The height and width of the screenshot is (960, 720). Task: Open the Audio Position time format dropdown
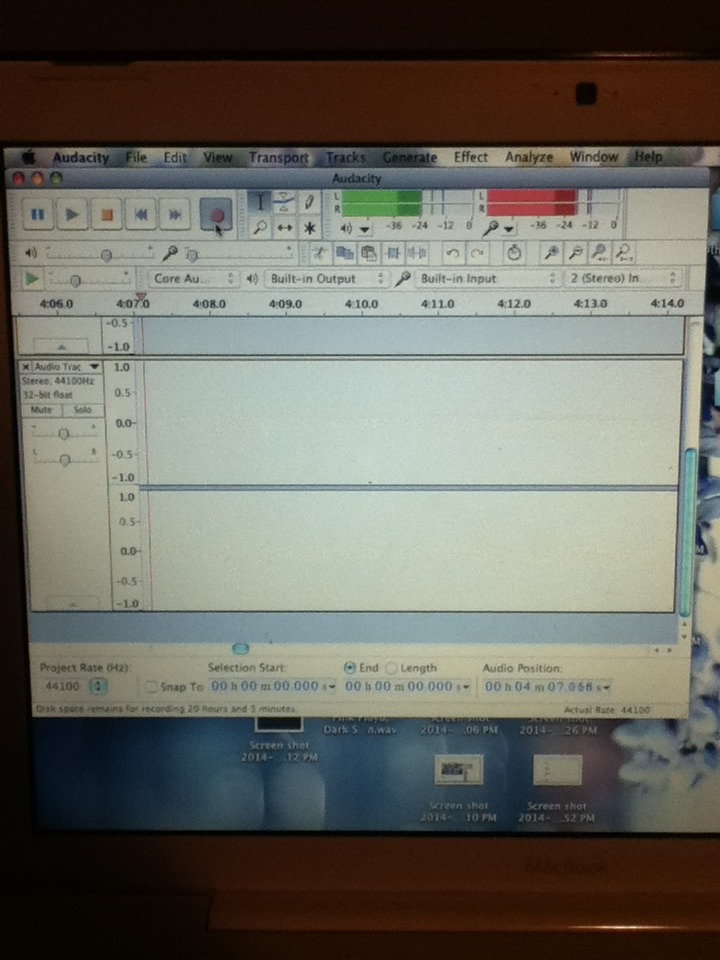point(605,688)
